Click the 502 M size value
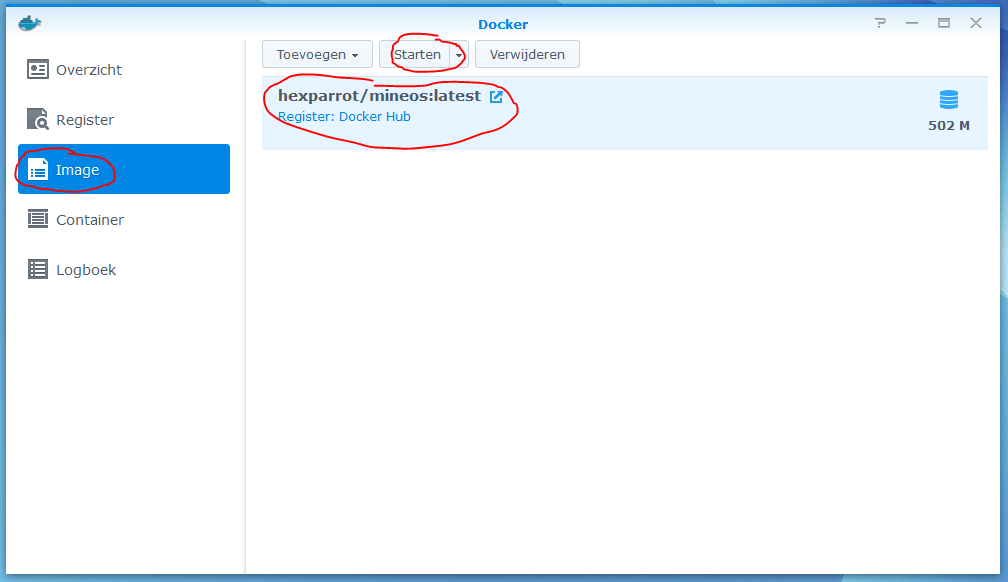 (949, 125)
